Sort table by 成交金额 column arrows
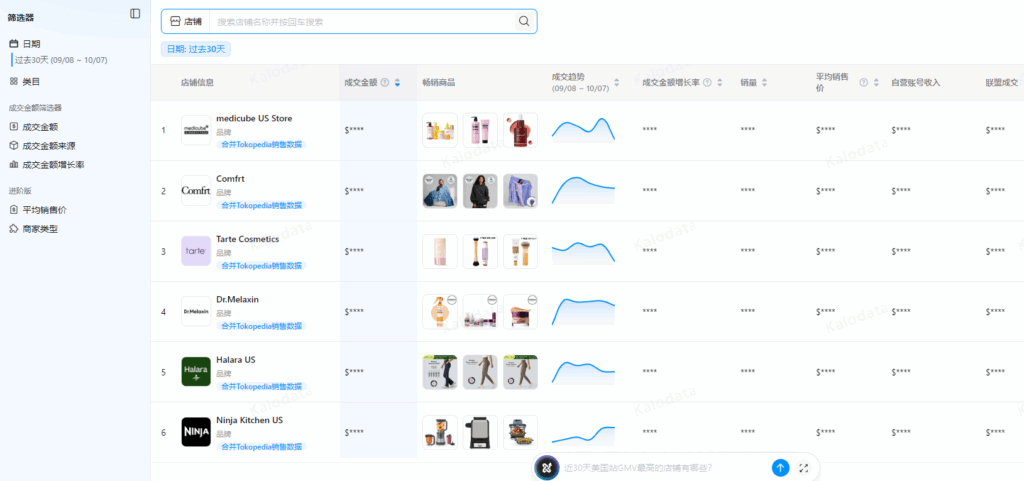This screenshot has height=481, width=1024. click(397, 83)
